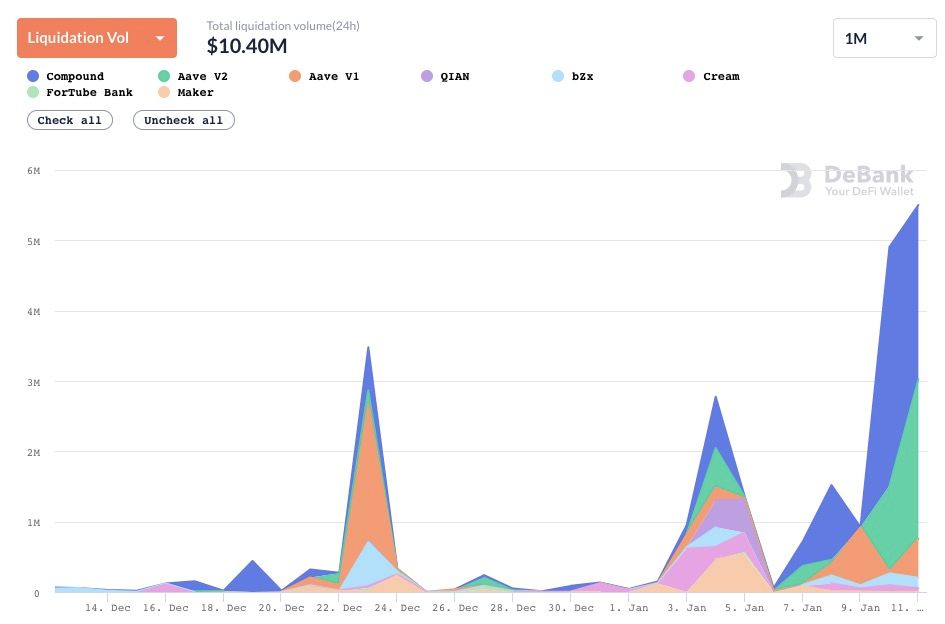Click the 2M y-axis label
The height and width of the screenshot is (624, 945).
(34, 453)
